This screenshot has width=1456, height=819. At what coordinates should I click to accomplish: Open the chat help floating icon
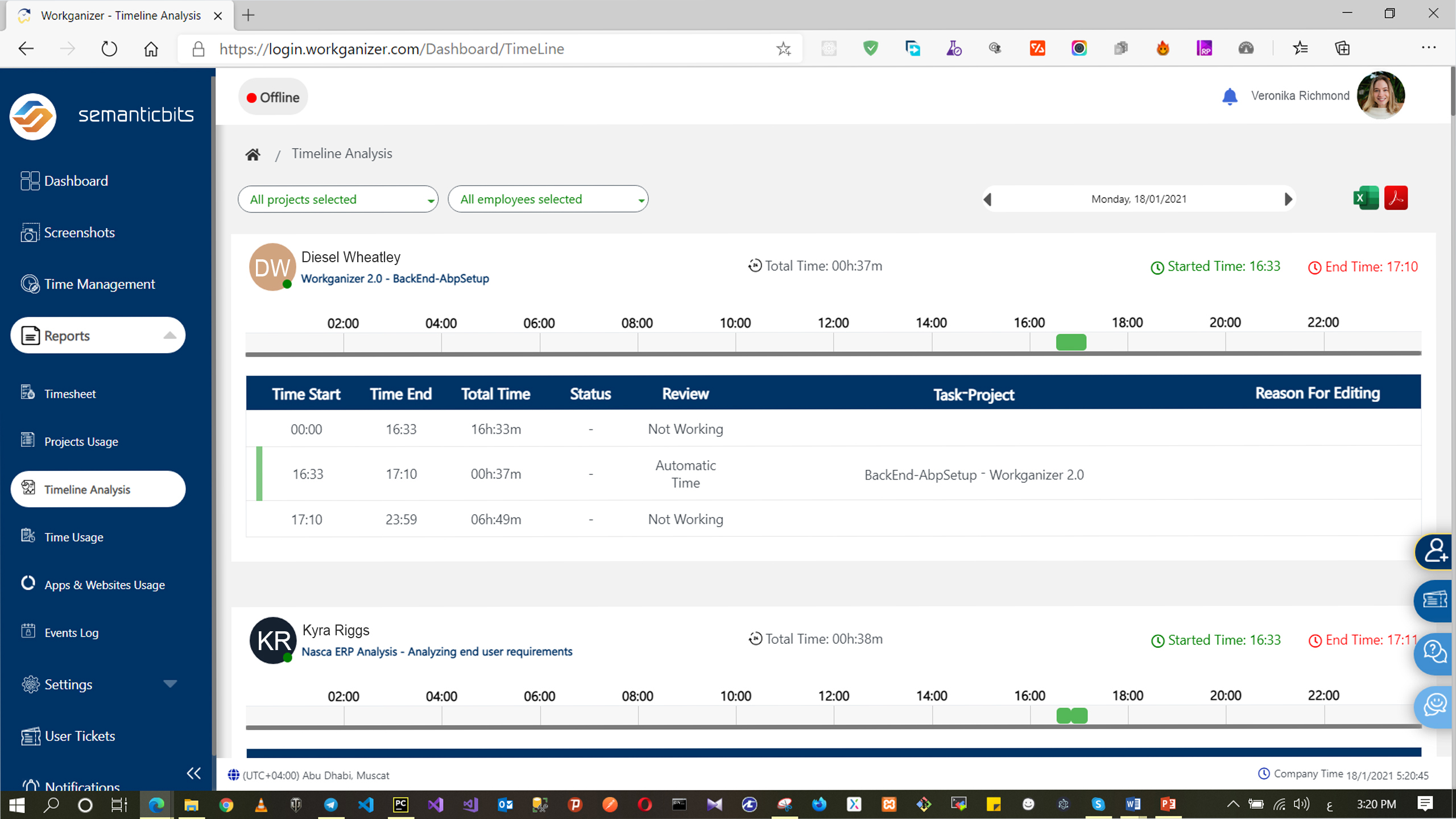coord(1434,652)
